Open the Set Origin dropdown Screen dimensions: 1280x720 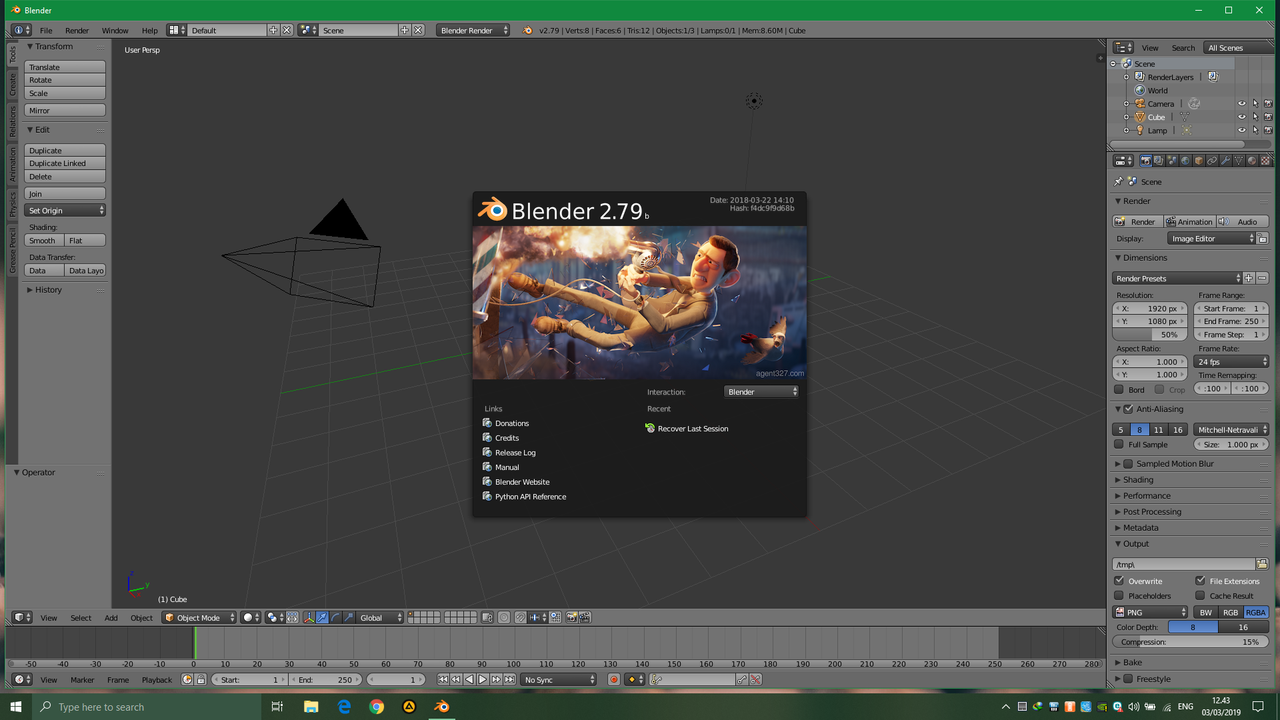tap(65, 211)
